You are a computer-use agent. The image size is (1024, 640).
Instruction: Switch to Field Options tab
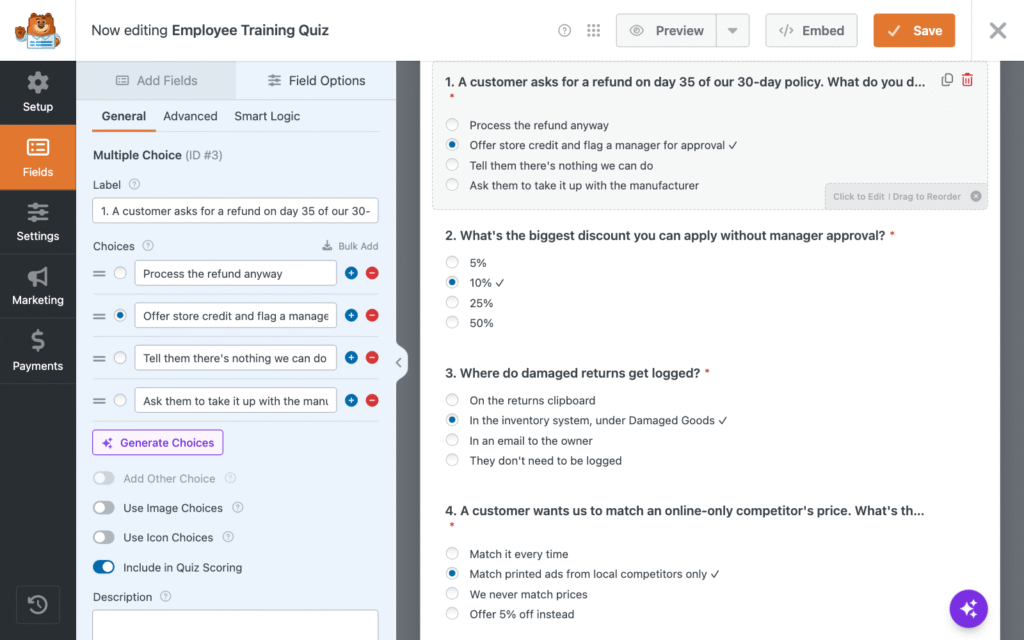(316, 80)
